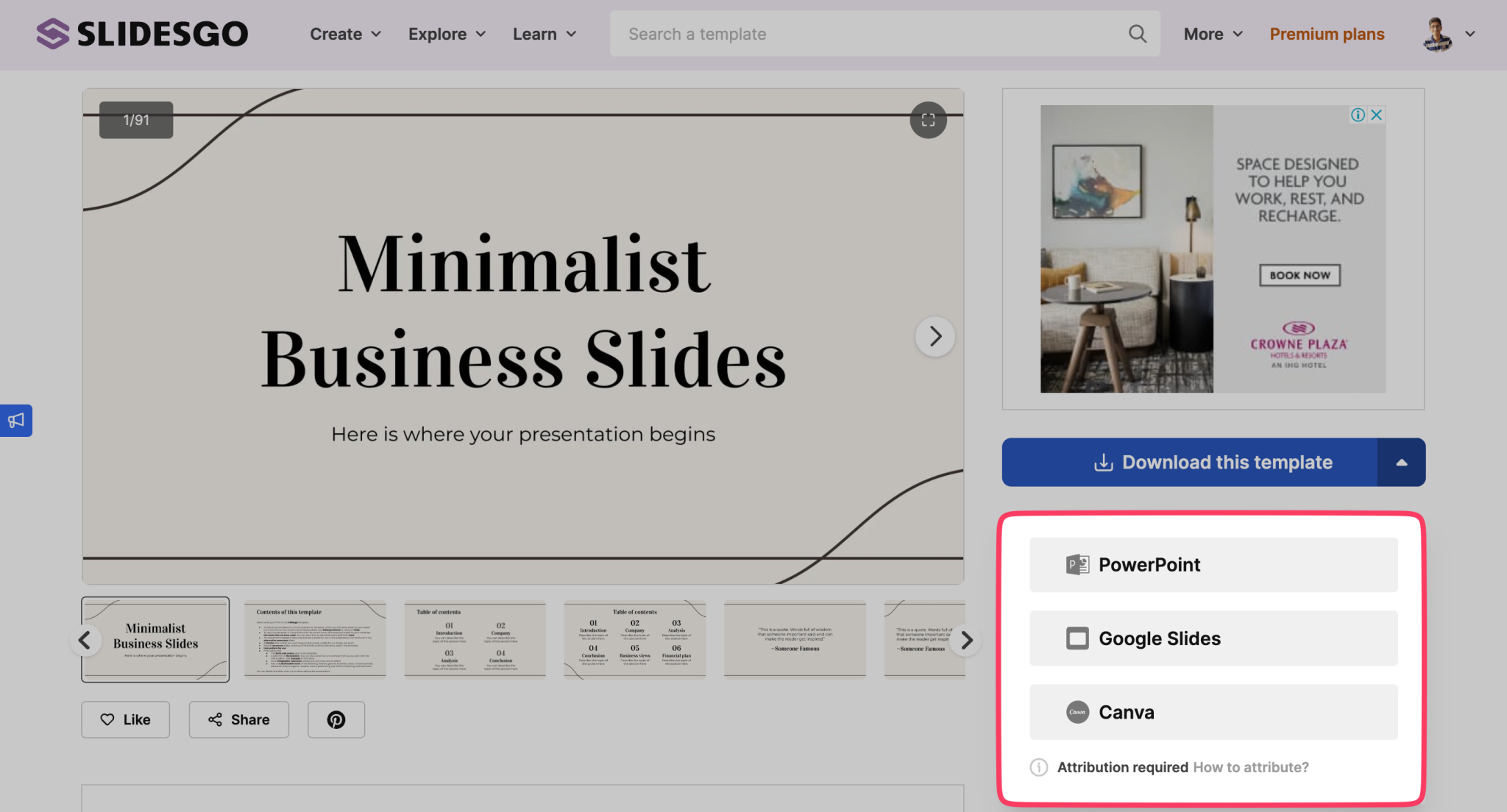Select the PowerPoint download option

click(1212, 565)
